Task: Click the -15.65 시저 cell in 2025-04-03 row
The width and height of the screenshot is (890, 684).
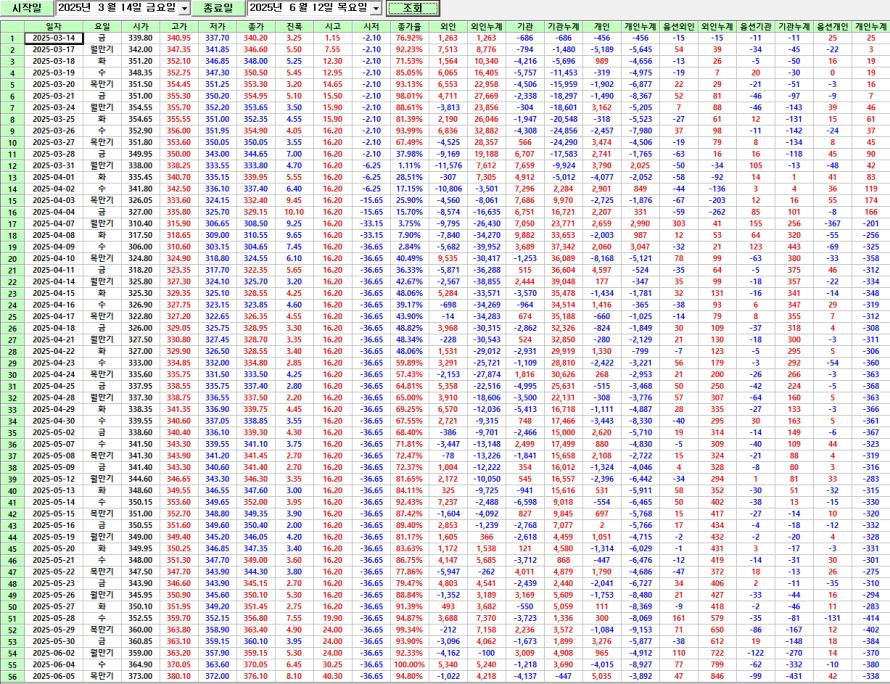Action: coord(371,200)
